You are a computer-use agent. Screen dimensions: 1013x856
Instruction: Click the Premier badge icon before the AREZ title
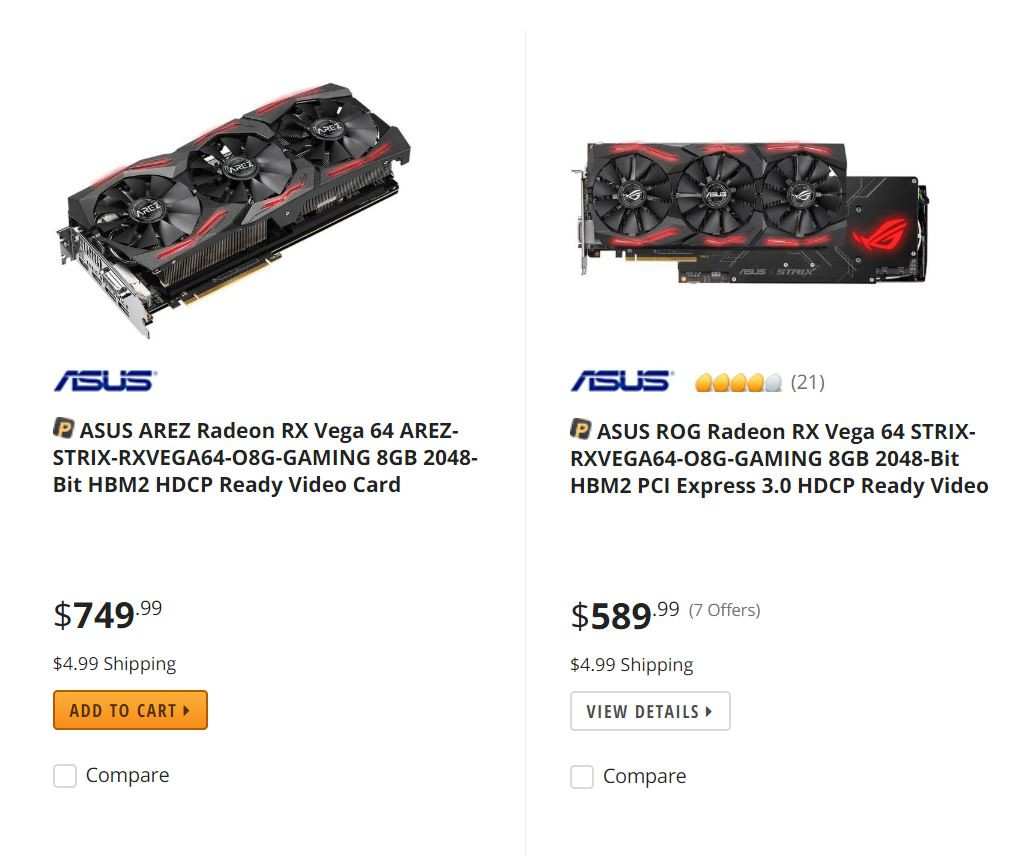click(64, 429)
